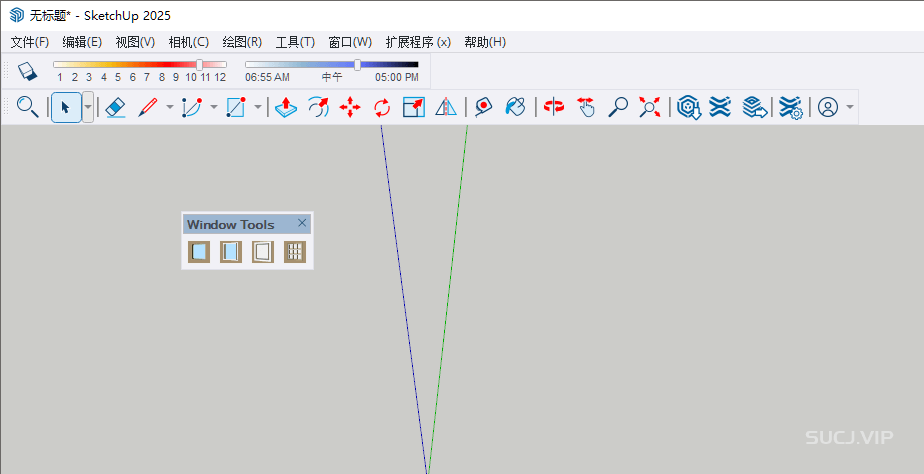Image resolution: width=924 pixels, height=474 pixels.
Task: Click the SketchUp logo in title bar
Action: 17,15
